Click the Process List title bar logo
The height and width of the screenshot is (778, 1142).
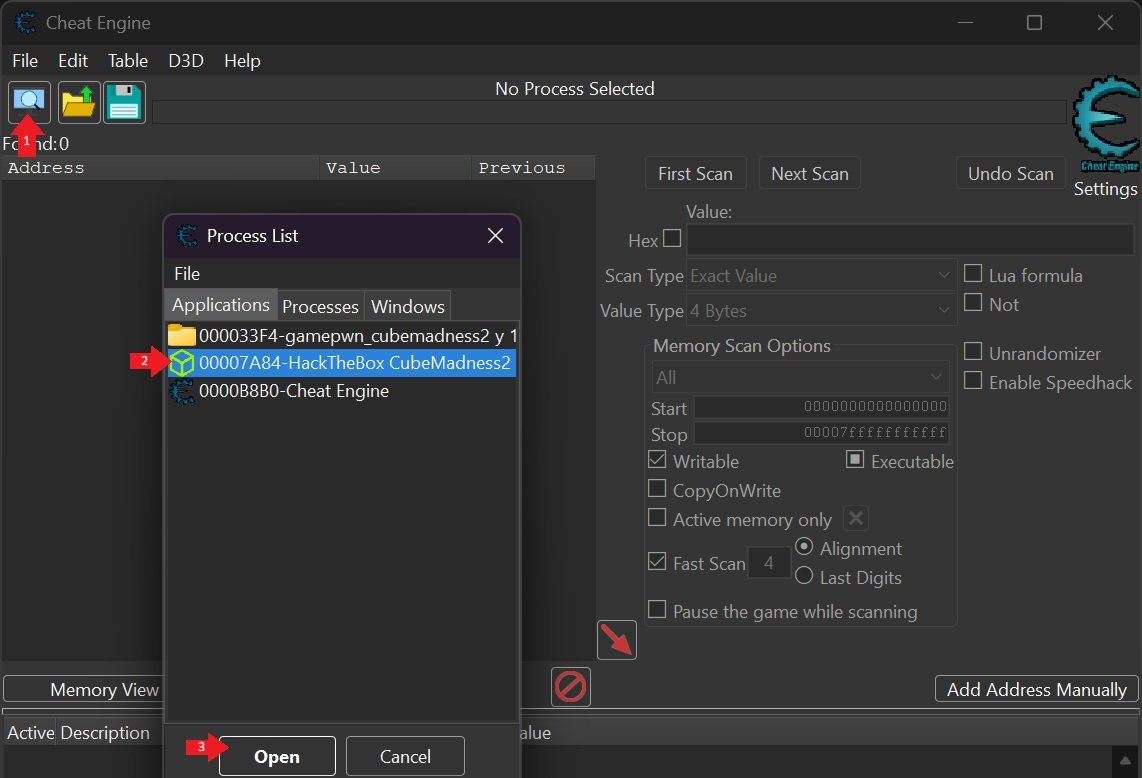187,235
